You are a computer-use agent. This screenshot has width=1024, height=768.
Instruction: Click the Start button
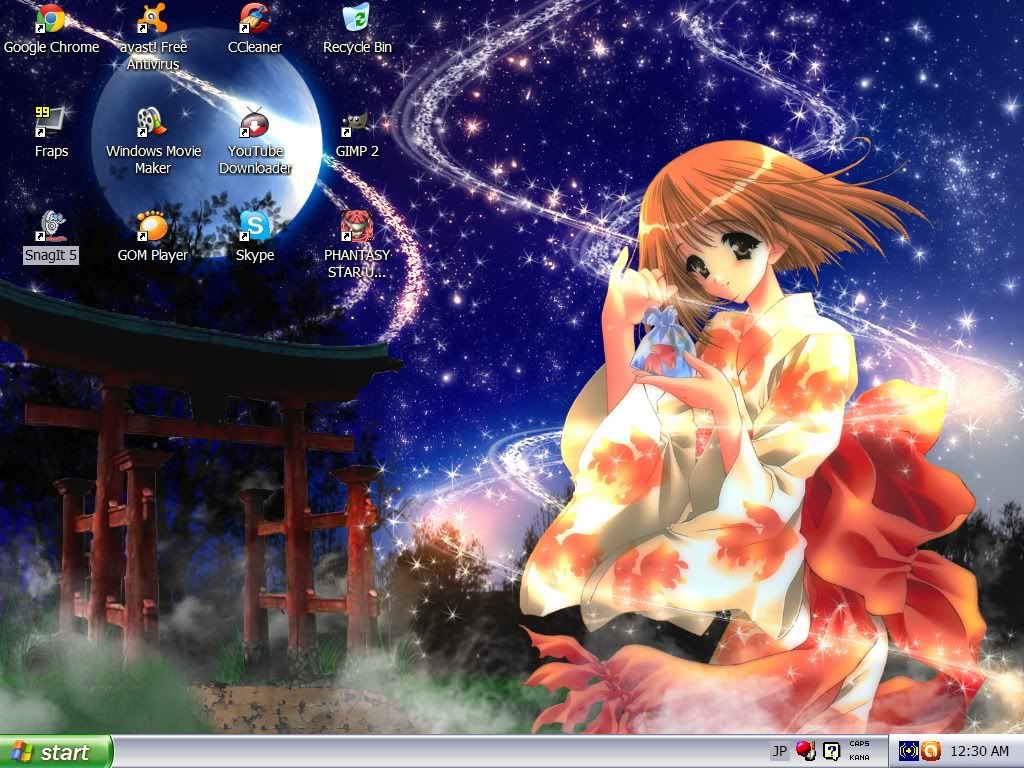coord(56,752)
